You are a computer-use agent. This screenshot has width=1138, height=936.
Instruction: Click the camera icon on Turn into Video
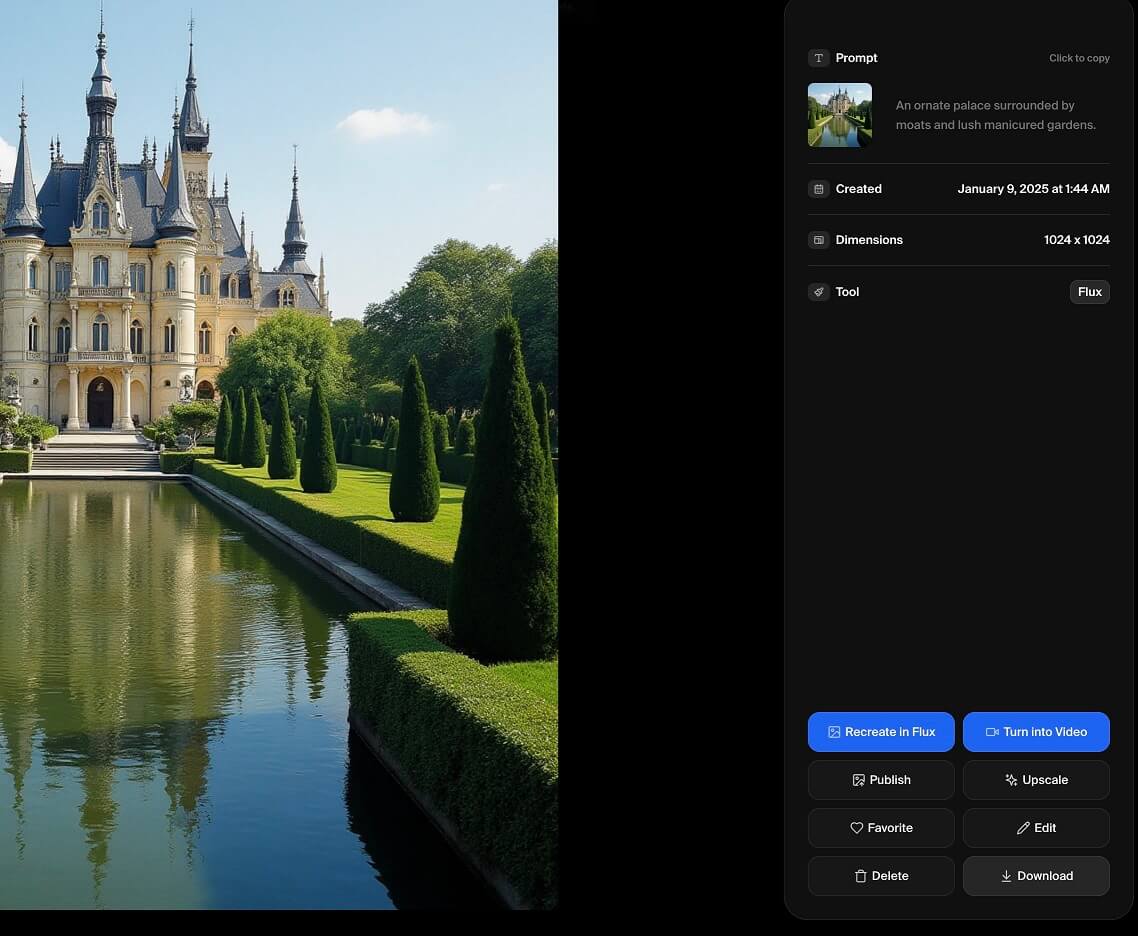tap(992, 732)
